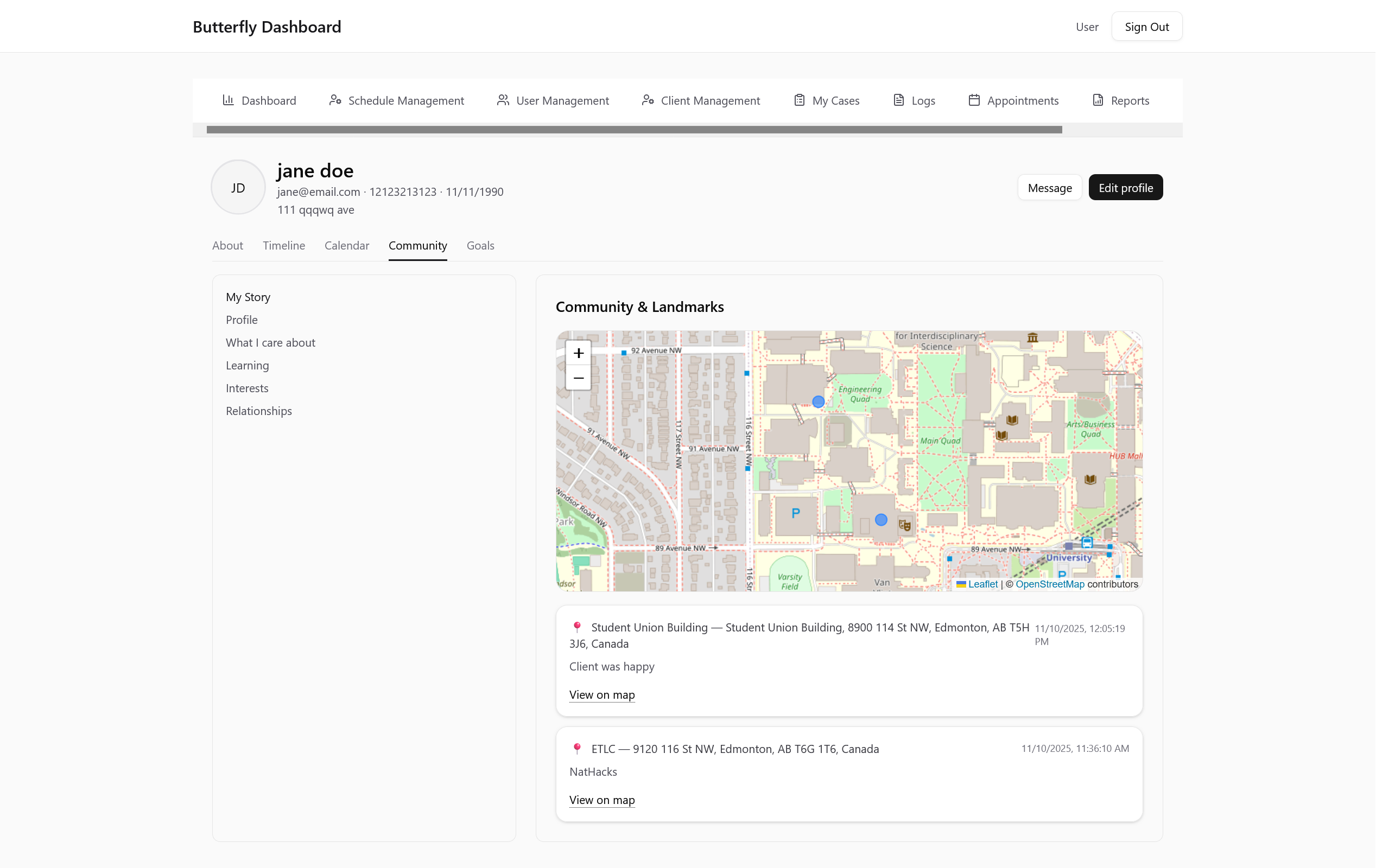Click the Logs document icon
Screen dimensions: 1376x868
click(898, 100)
